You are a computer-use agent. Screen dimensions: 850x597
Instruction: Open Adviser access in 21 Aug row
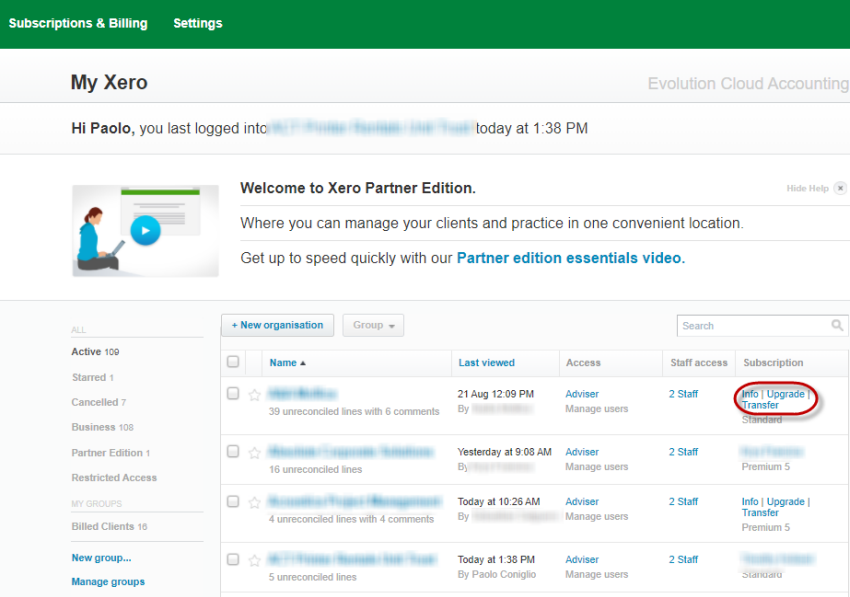click(x=582, y=394)
